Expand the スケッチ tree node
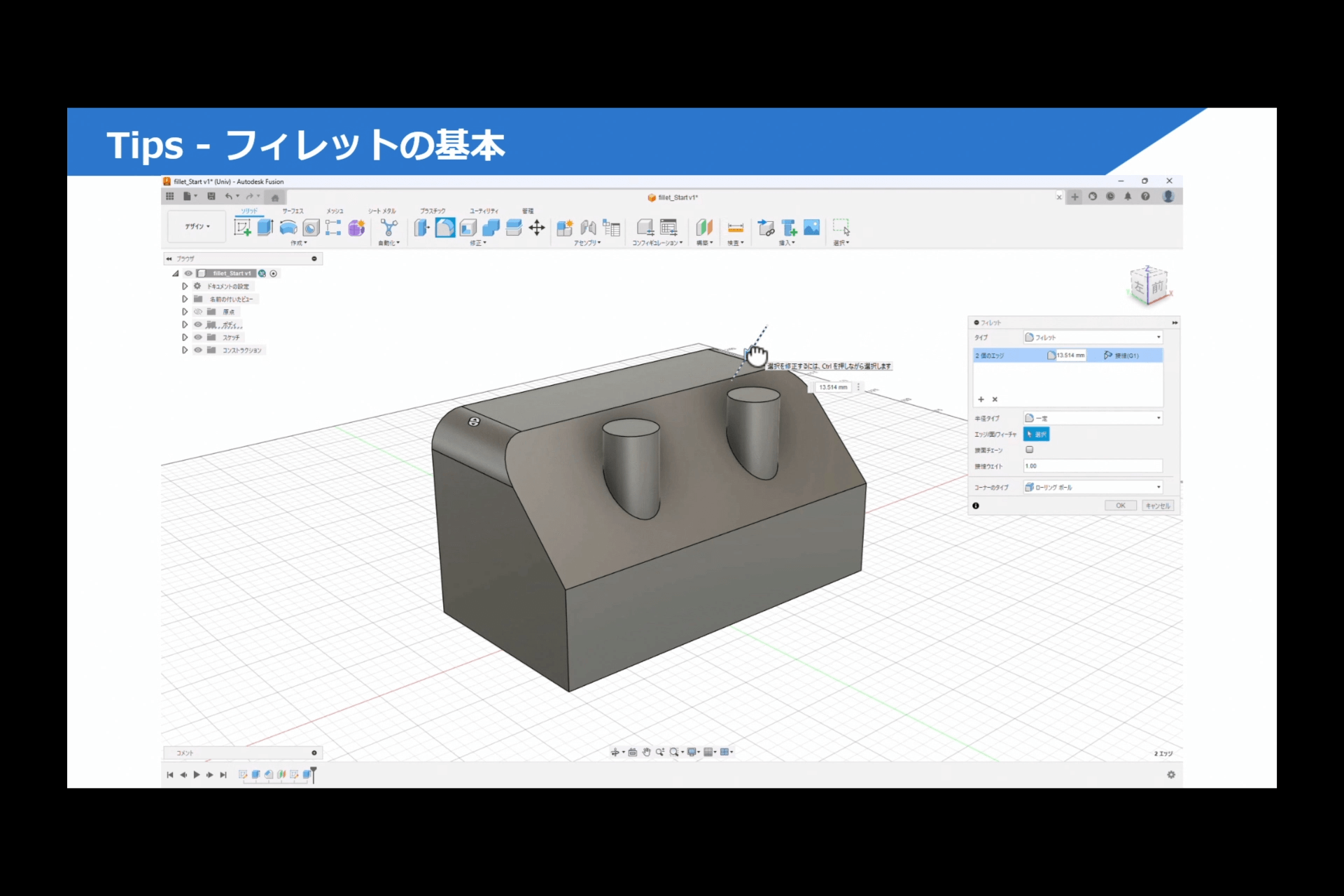This screenshot has width=1344, height=896. pyautogui.click(x=185, y=337)
